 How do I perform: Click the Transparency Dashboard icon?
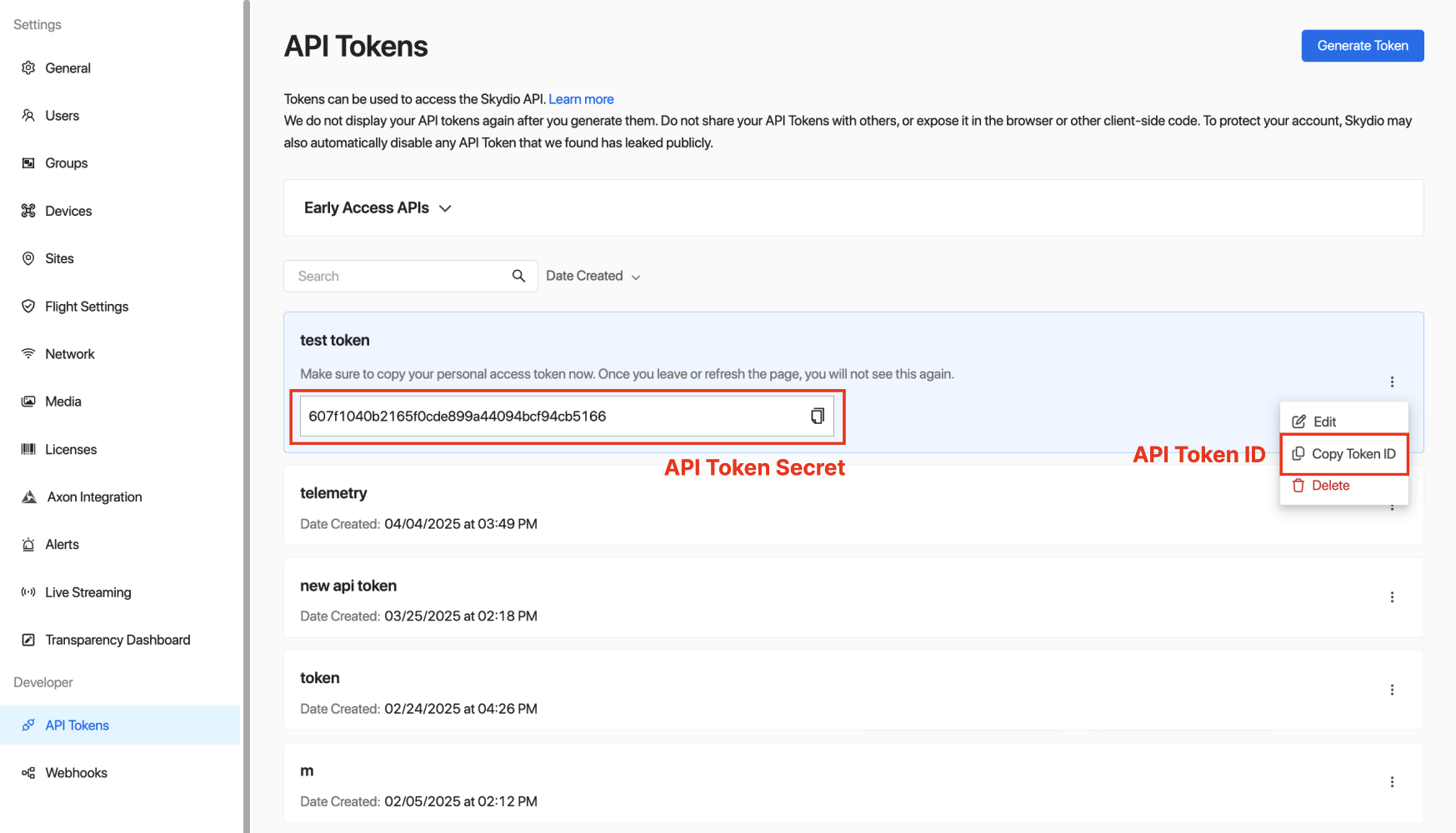point(28,640)
